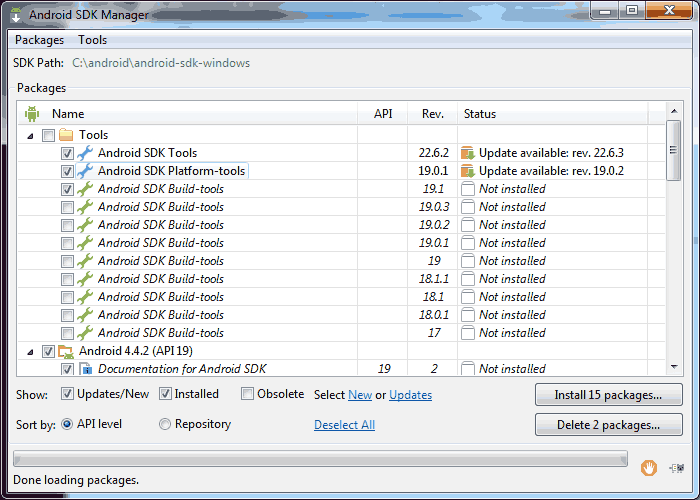The width and height of the screenshot is (700, 500).
Task: Click the green wrench icon for Build-tools 18.1.1
Action: tap(85, 279)
